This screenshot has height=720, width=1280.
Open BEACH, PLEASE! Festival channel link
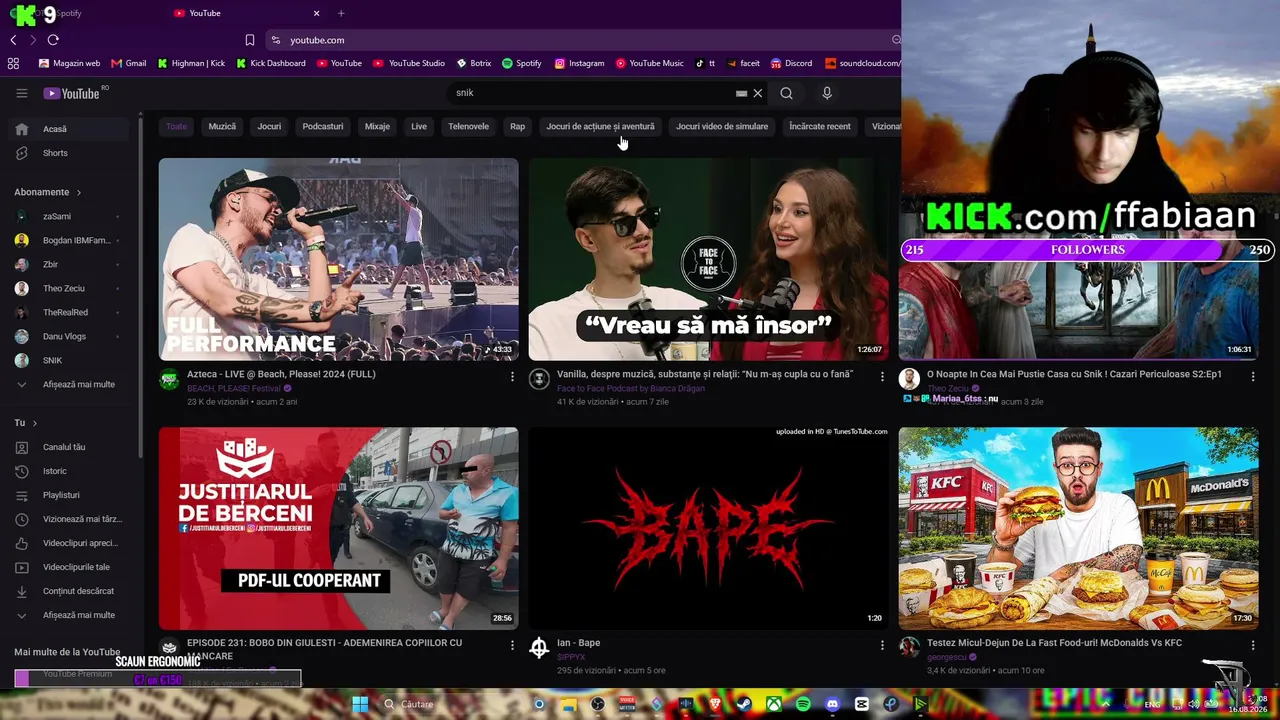click(x=234, y=388)
